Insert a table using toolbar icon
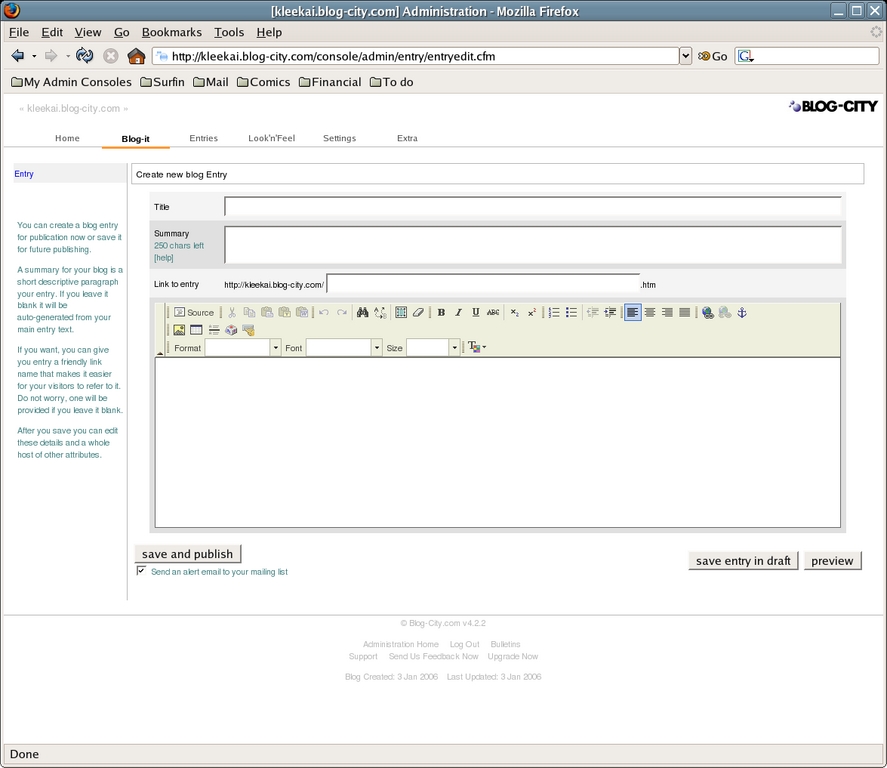Screen dimensions: 887x768 [x=401, y=313]
